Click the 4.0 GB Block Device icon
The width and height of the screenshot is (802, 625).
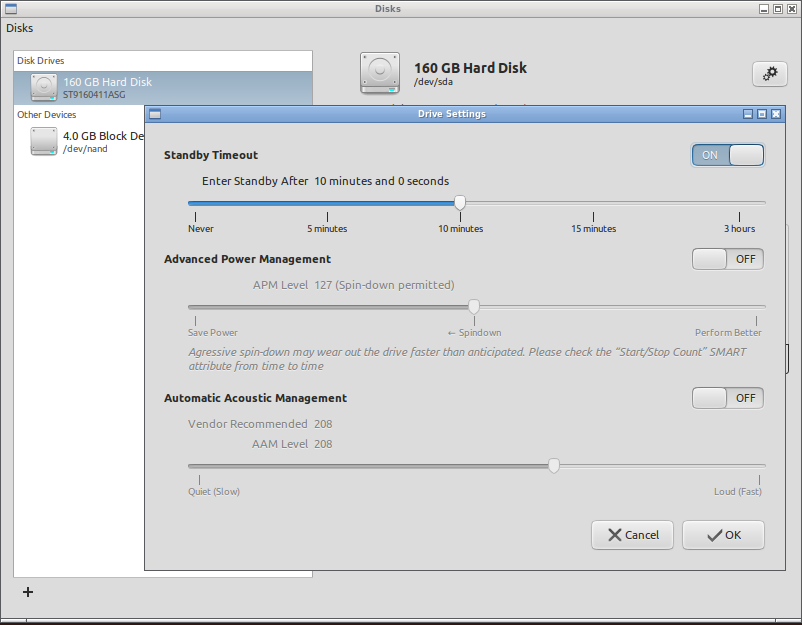(x=44, y=141)
